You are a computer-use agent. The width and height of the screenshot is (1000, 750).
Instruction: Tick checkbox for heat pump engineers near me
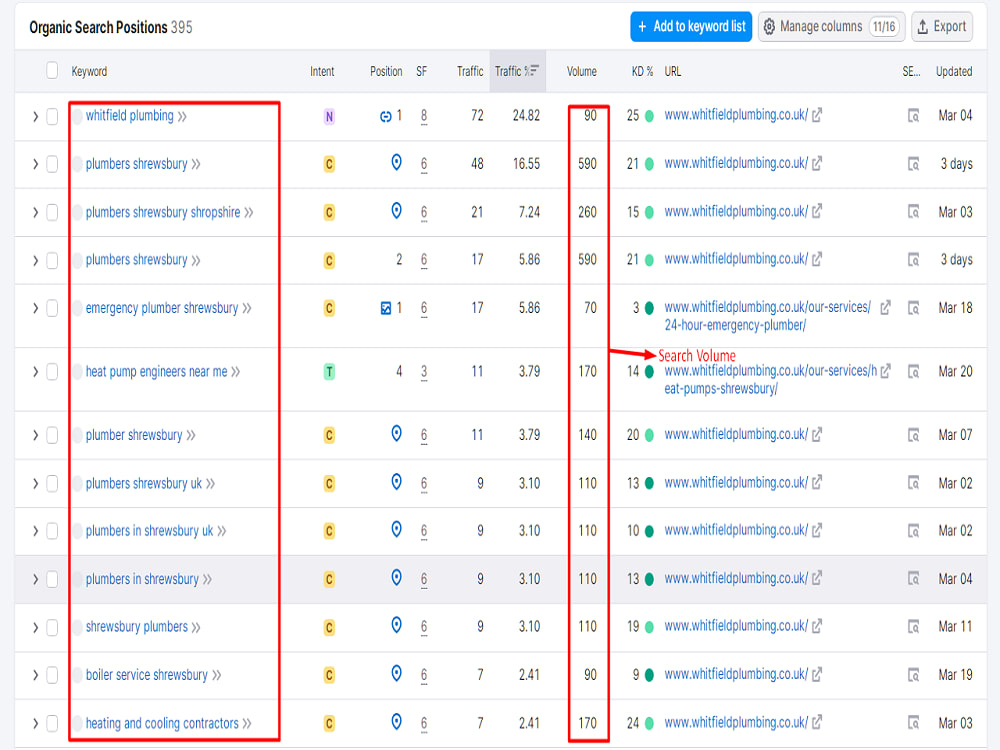coord(52,372)
